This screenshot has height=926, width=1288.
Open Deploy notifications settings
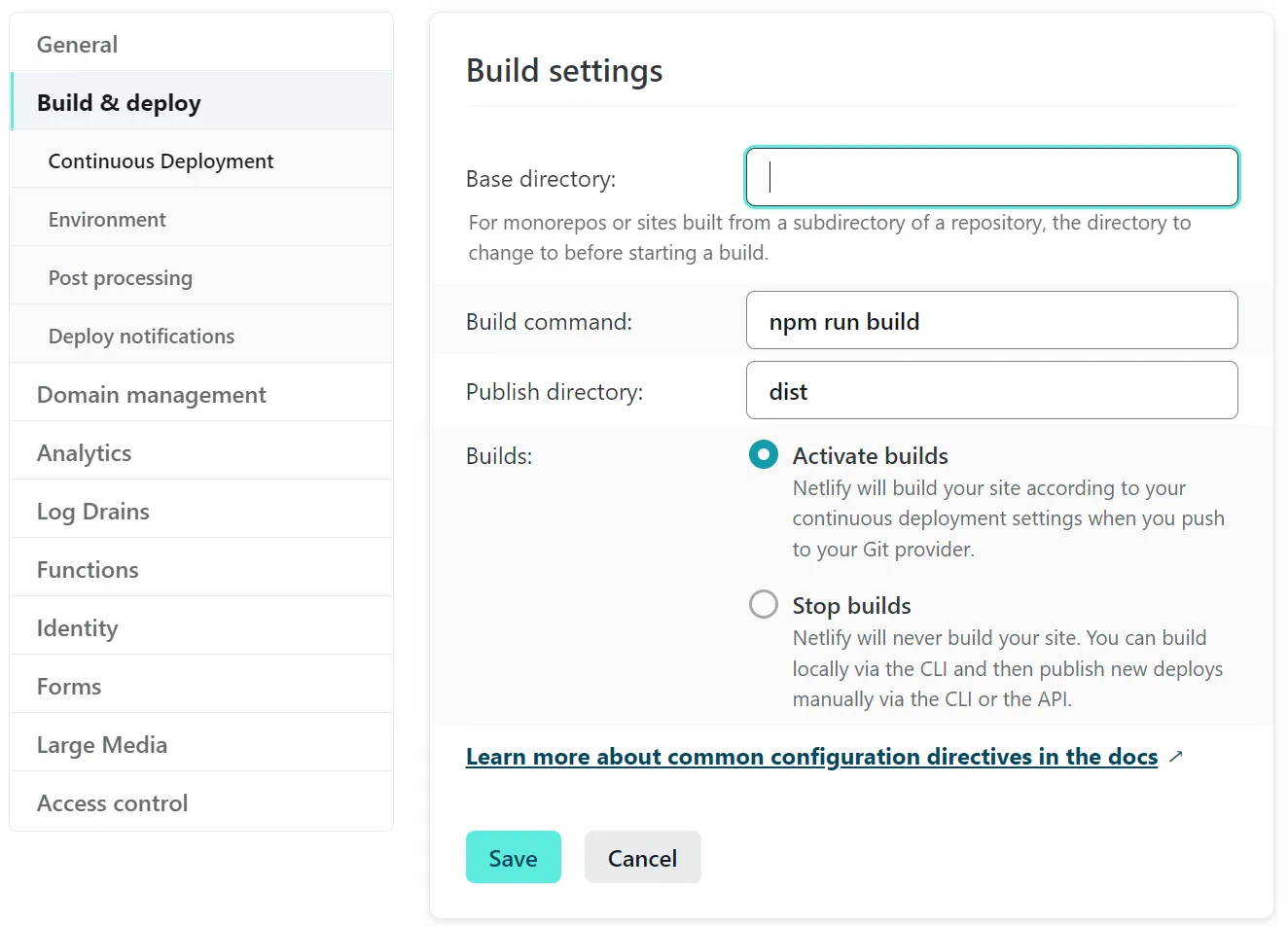coord(201,336)
